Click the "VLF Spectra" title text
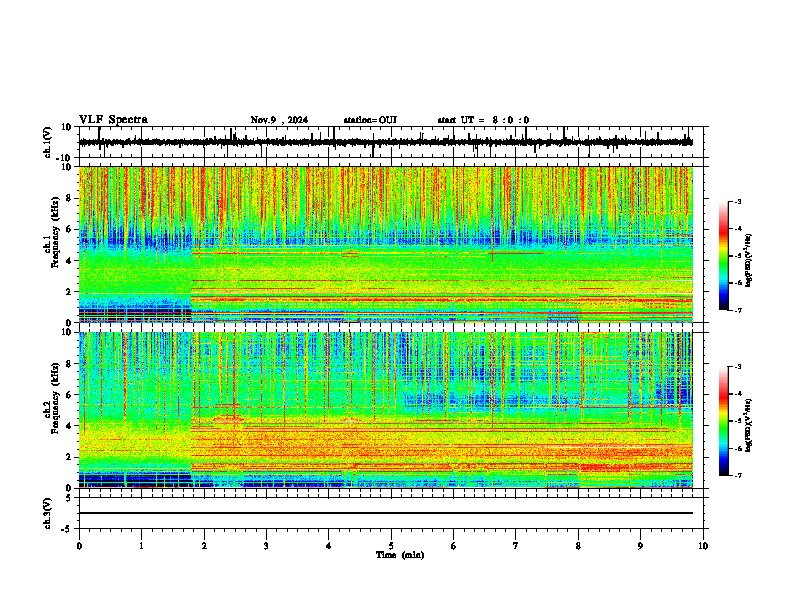 pos(113,120)
